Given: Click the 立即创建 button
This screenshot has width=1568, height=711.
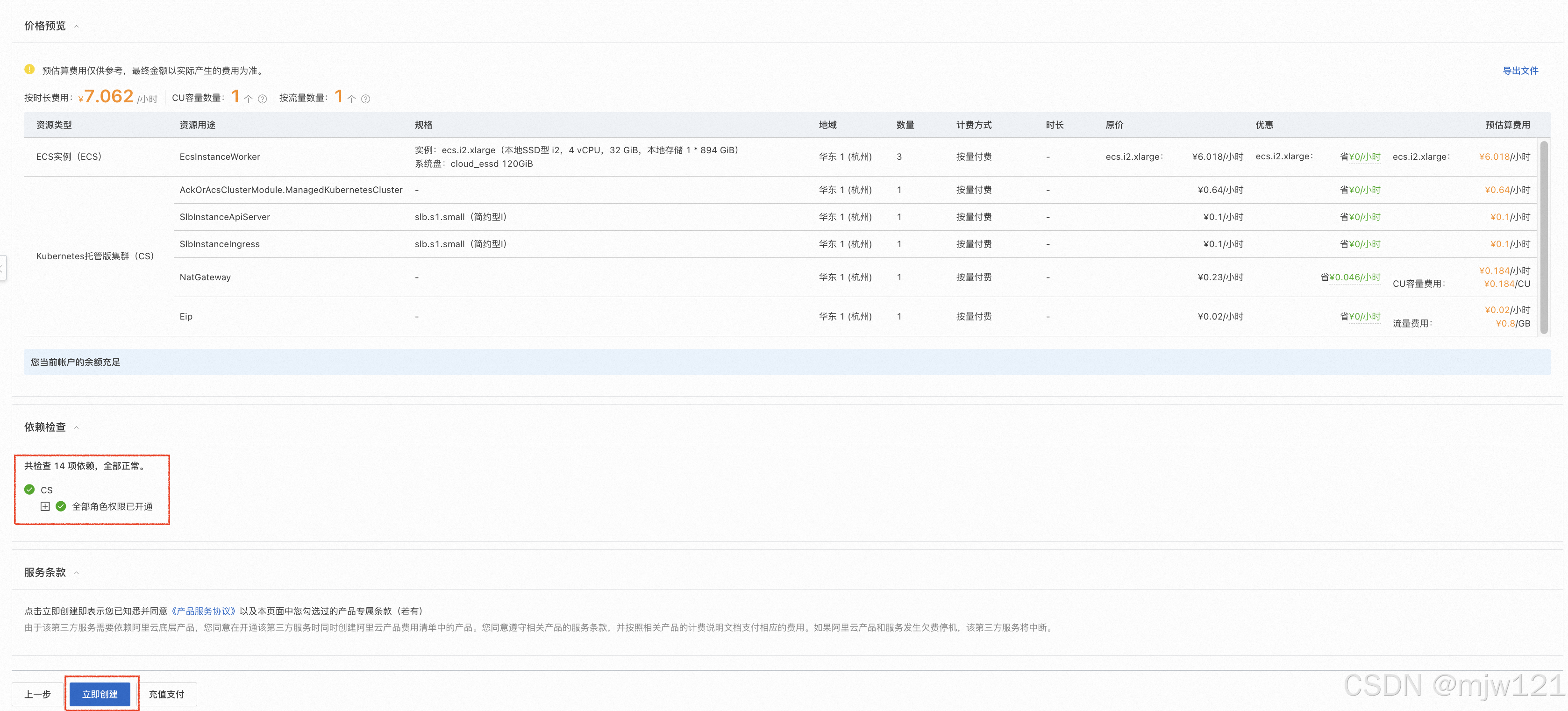Looking at the screenshot, I should pyautogui.click(x=100, y=693).
